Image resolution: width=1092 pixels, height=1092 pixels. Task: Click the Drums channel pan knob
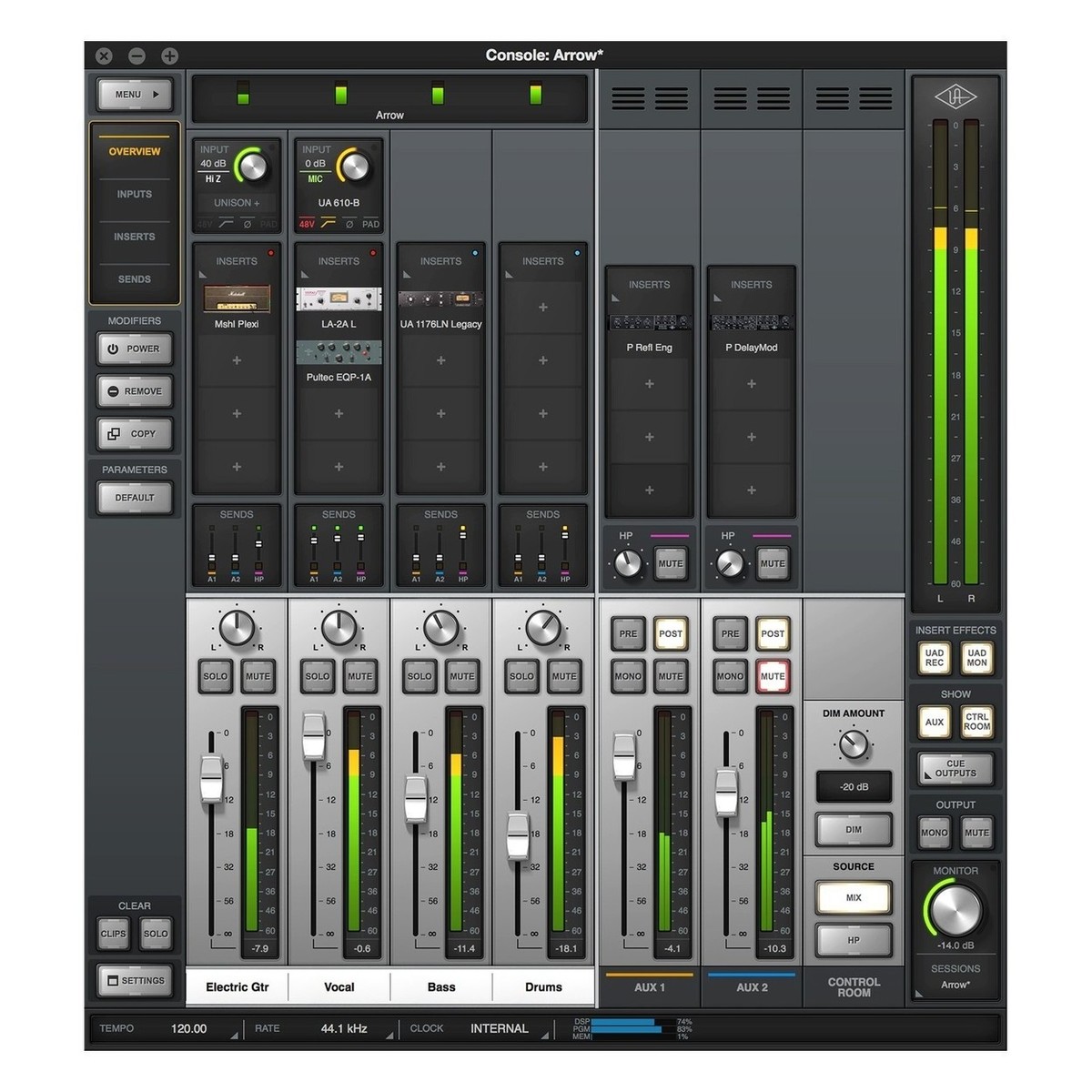543,628
